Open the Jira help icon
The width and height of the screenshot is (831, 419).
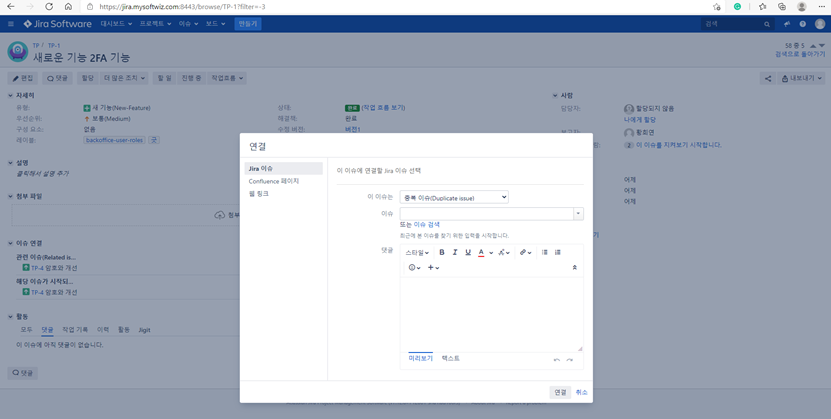coord(803,24)
